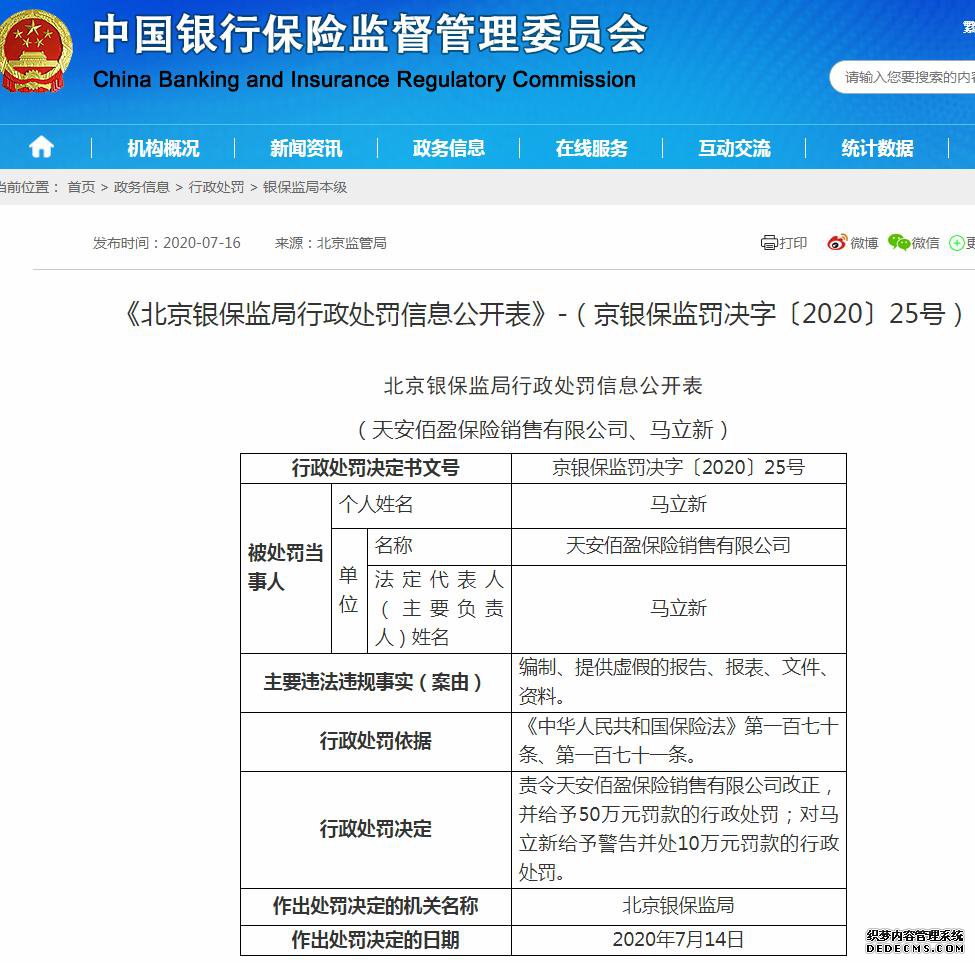Click the home icon in navigation bar
The image size is (975, 963).
42,147
